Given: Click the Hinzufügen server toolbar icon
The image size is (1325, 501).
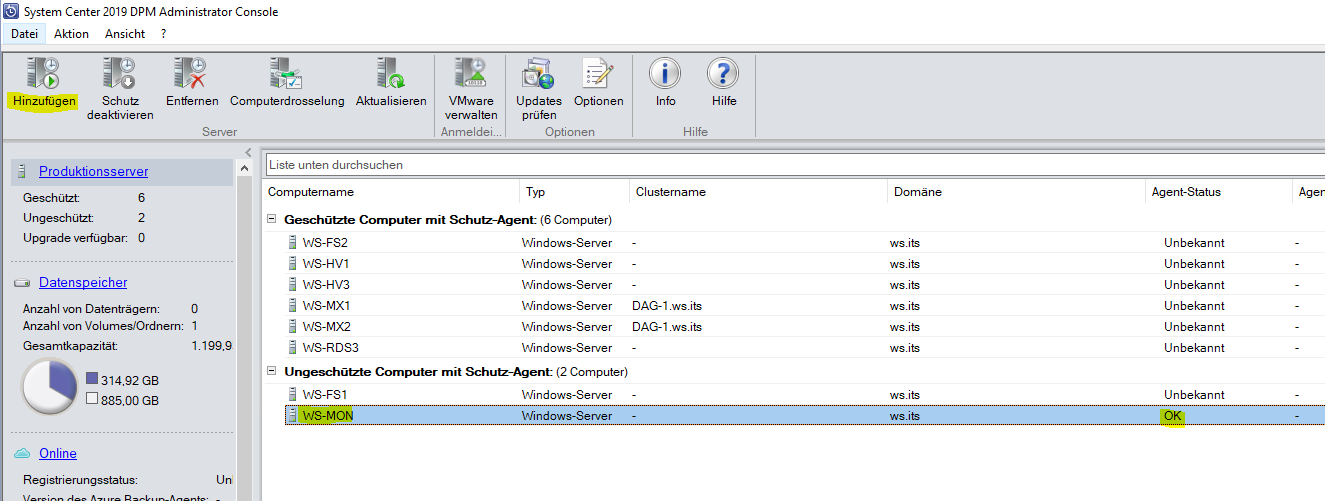Looking at the screenshot, I should tap(44, 73).
